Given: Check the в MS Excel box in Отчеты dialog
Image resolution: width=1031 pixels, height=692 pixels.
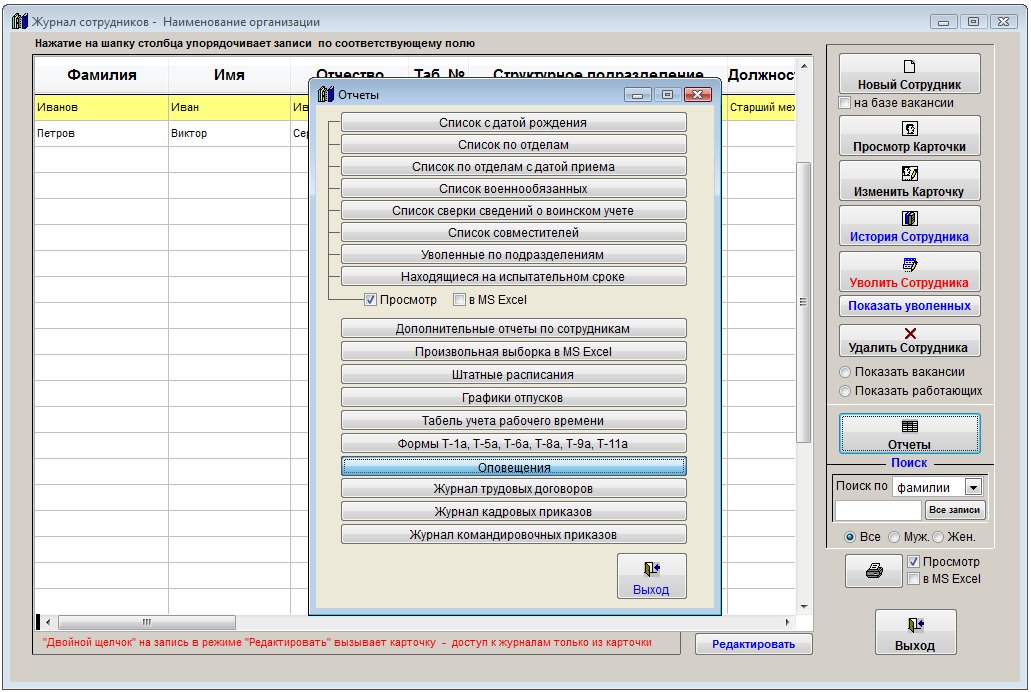Looking at the screenshot, I should click(x=459, y=299).
